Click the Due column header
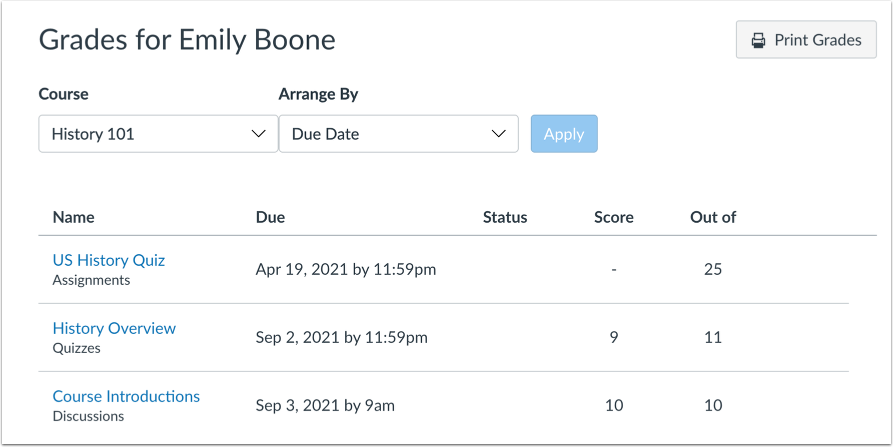 pos(270,217)
